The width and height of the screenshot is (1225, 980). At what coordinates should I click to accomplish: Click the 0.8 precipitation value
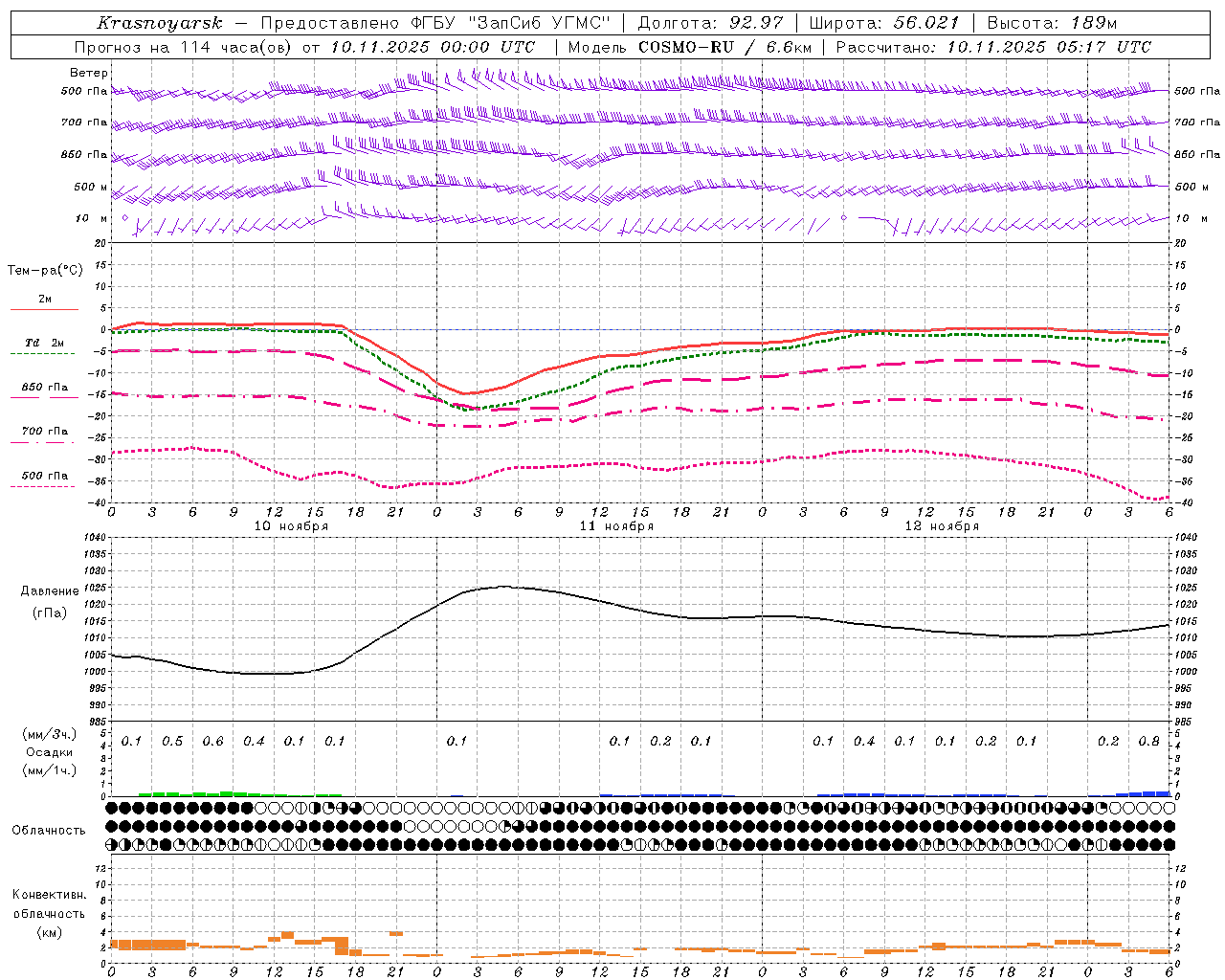[x=1149, y=742]
